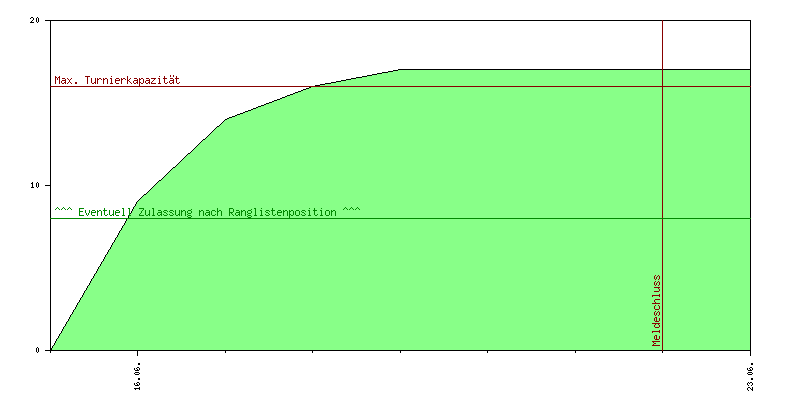Click the vertical "Meldeschluss" label
This screenshot has width=800, height=400.
tap(656, 310)
